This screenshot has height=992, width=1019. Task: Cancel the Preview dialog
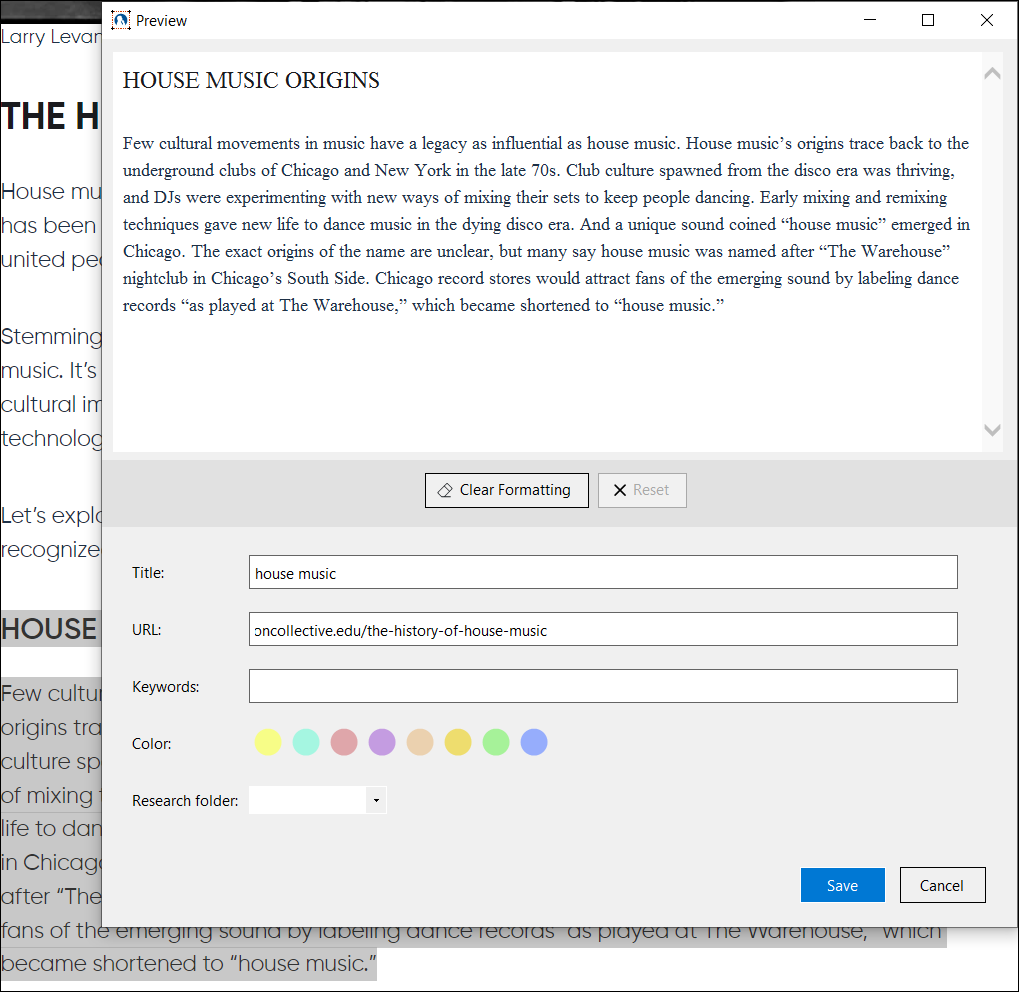coord(942,885)
